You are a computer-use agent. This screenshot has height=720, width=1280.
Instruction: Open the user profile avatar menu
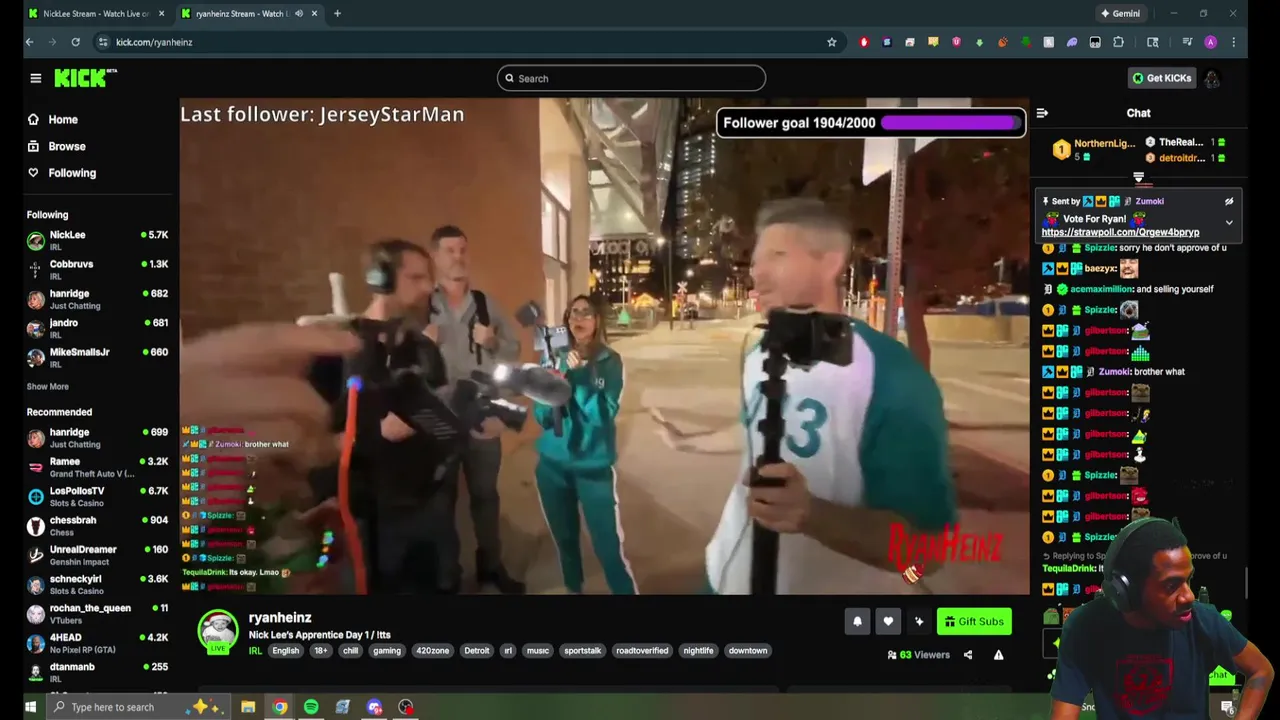(x=1212, y=78)
